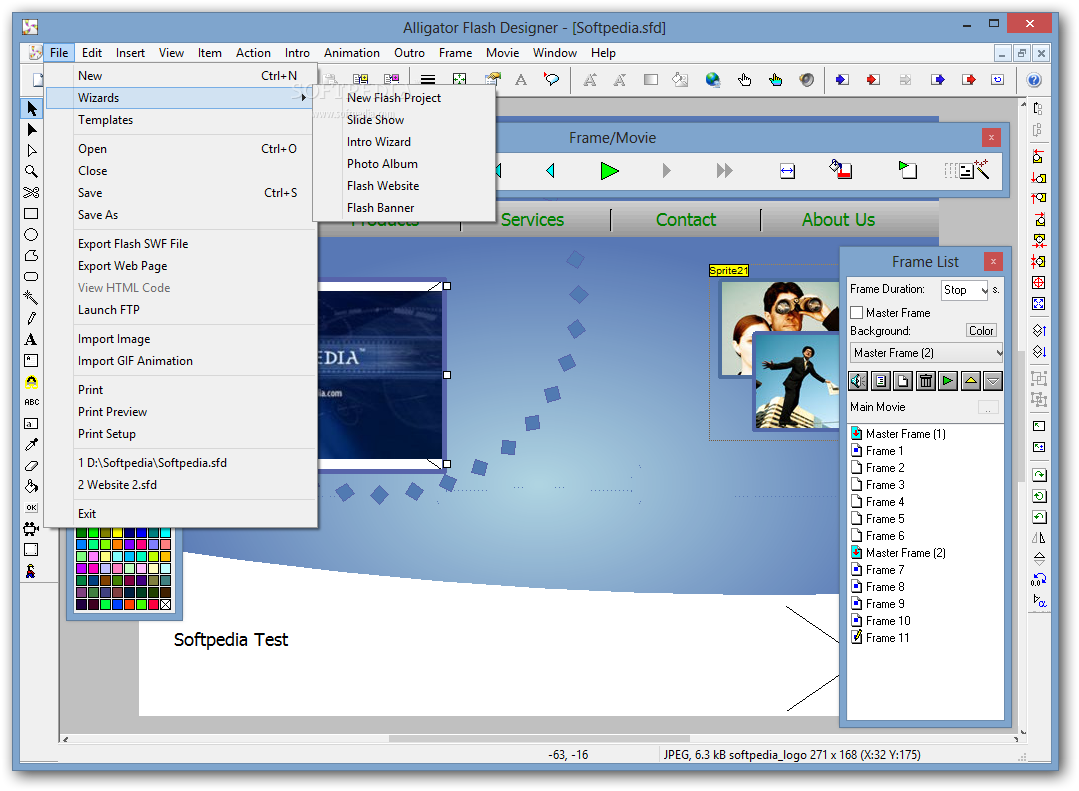This screenshot has width=1079, height=791.
Task: Click the horizontal scrollbar thumb
Action: [x=539, y=739]
